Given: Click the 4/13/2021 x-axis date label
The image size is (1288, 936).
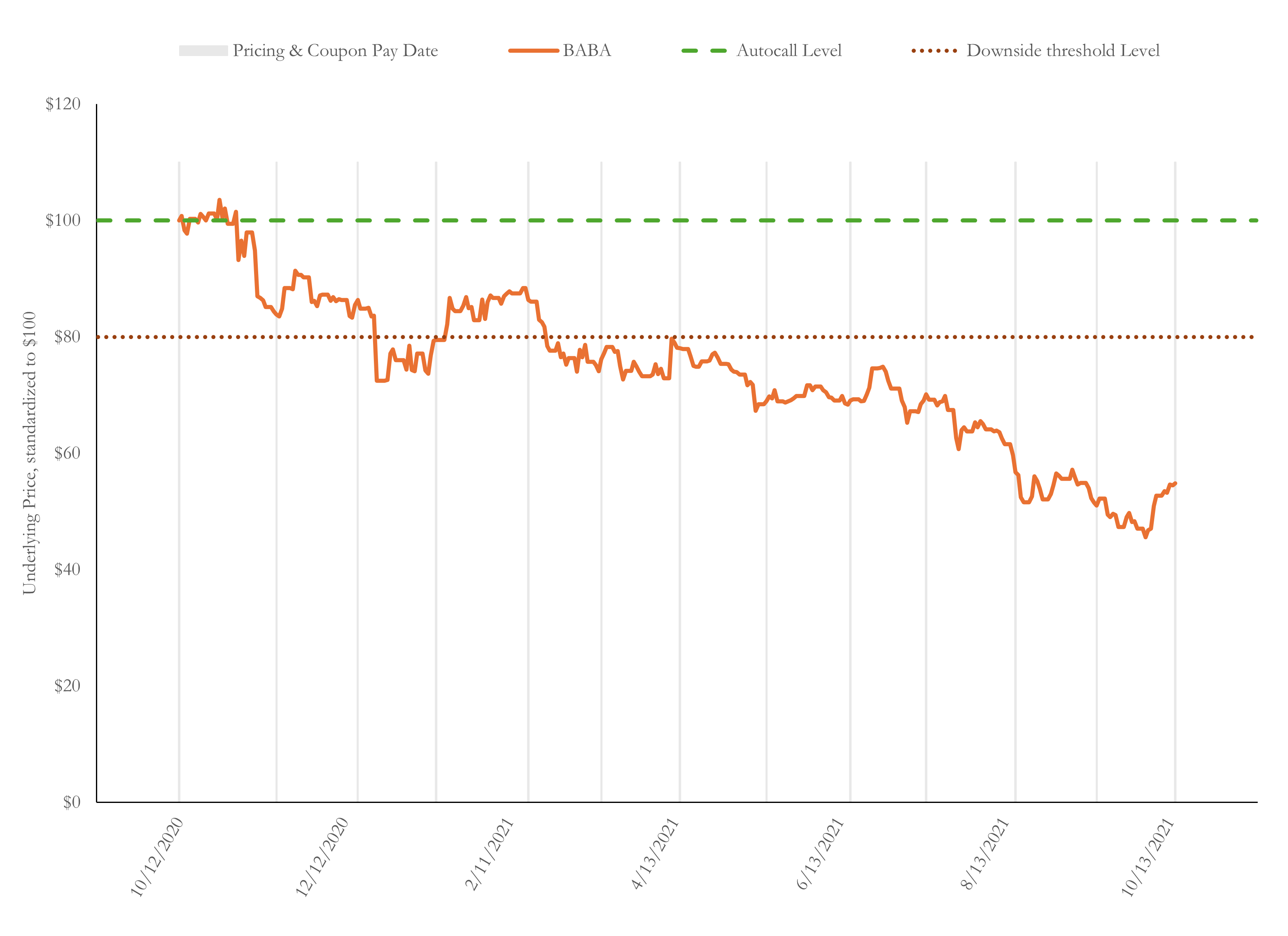Looking at the screenshot, I should [655, 854].
